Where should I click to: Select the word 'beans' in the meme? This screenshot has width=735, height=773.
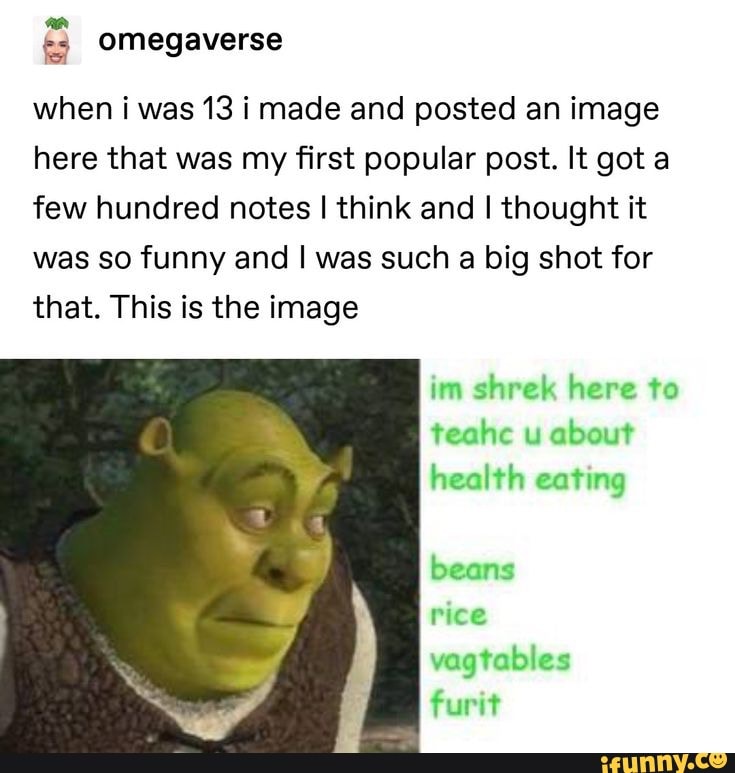click(x=472, y=569)
